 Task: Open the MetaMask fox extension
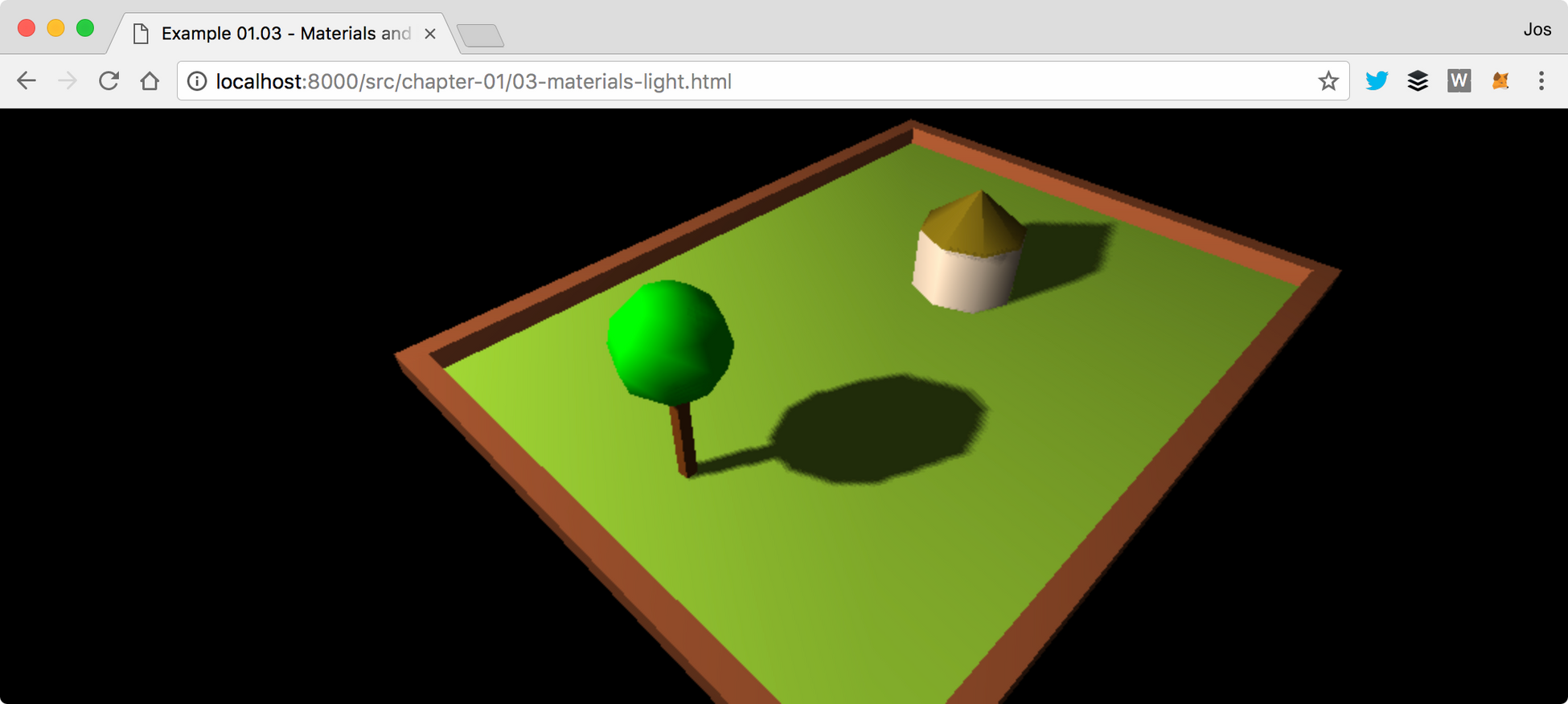coord(1500,80)
